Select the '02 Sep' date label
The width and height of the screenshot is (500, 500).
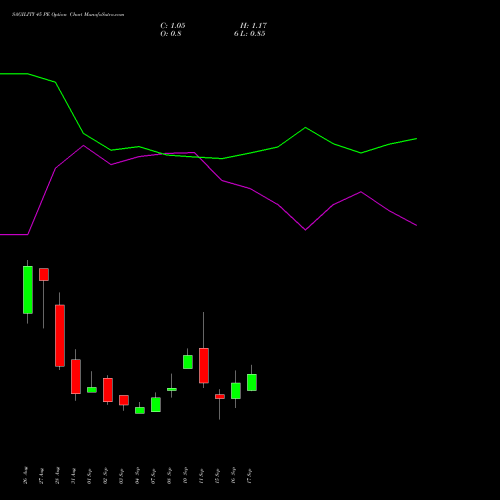point(106,475)
